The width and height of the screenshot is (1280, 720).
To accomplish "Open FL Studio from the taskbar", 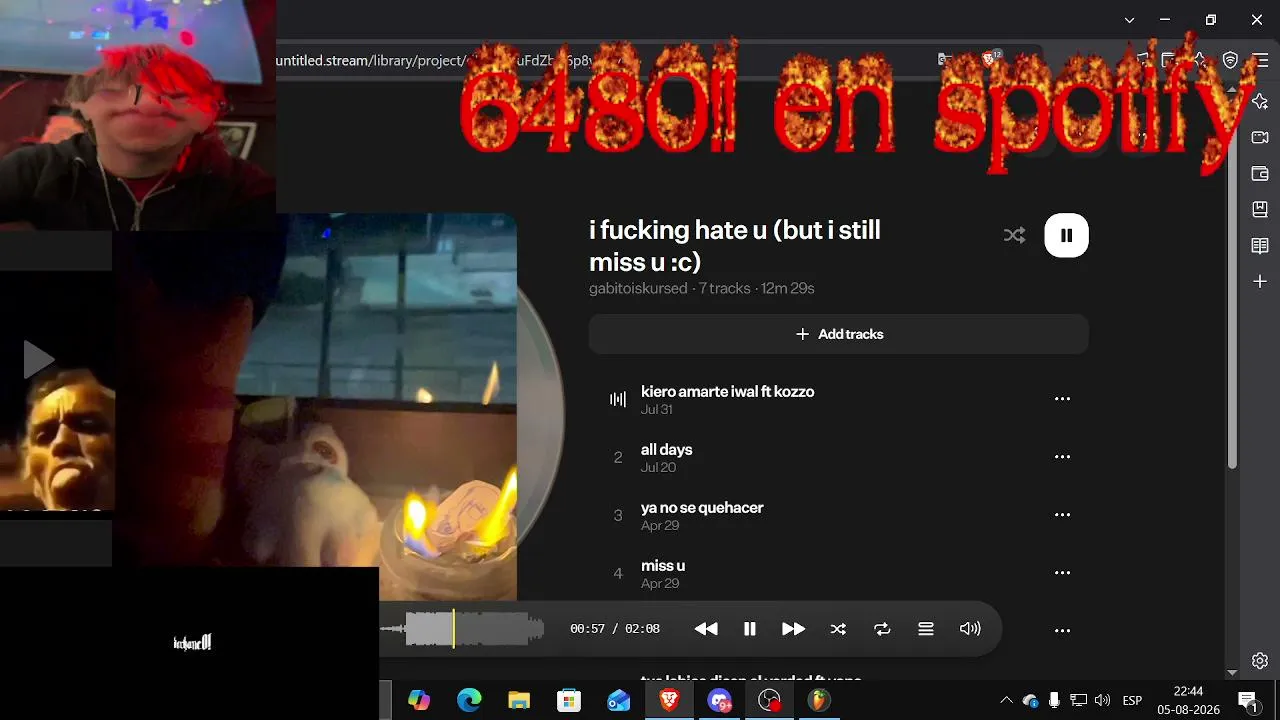I will (x=819, y=701).
